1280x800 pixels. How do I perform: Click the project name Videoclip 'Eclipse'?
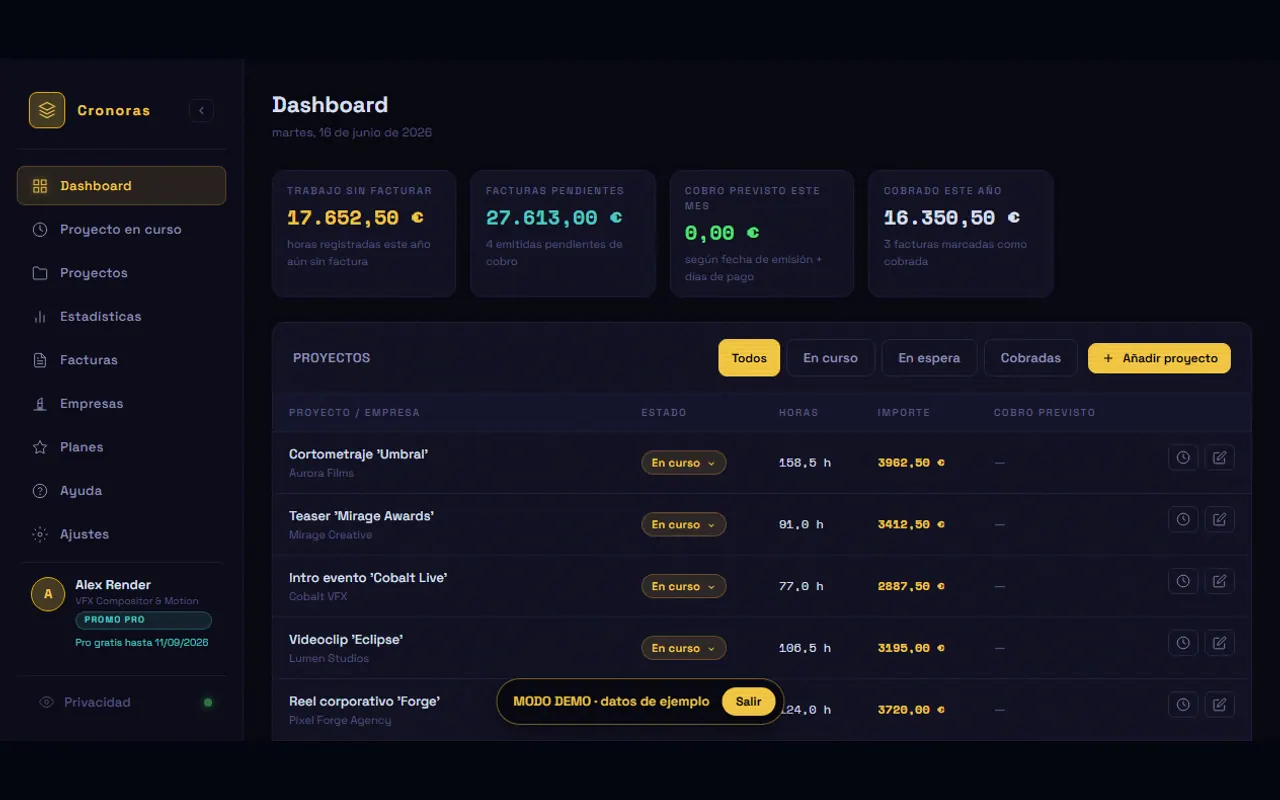point(346,640)
